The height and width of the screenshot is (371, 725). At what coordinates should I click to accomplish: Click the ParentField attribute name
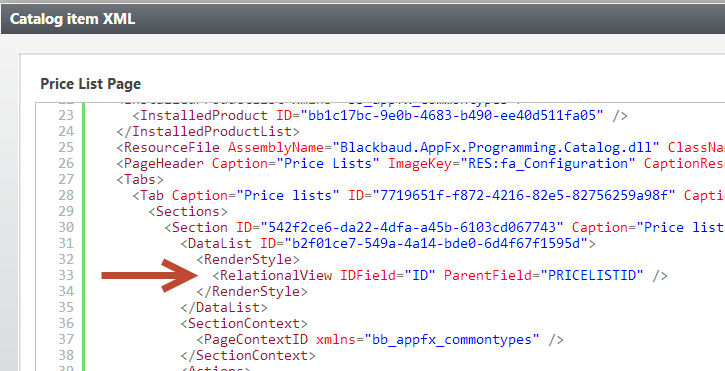[x=488, y=275]
